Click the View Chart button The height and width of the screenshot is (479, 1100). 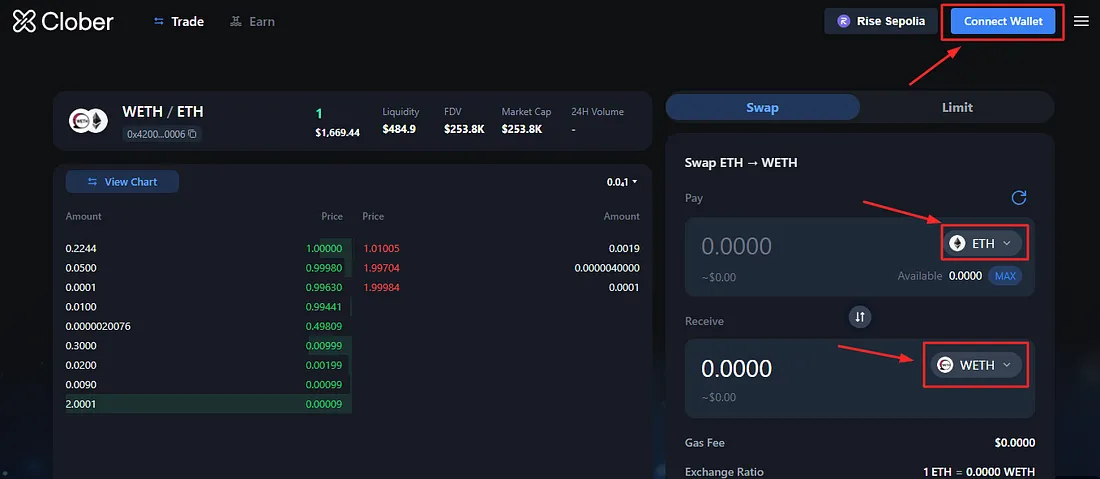click(122, 182)
